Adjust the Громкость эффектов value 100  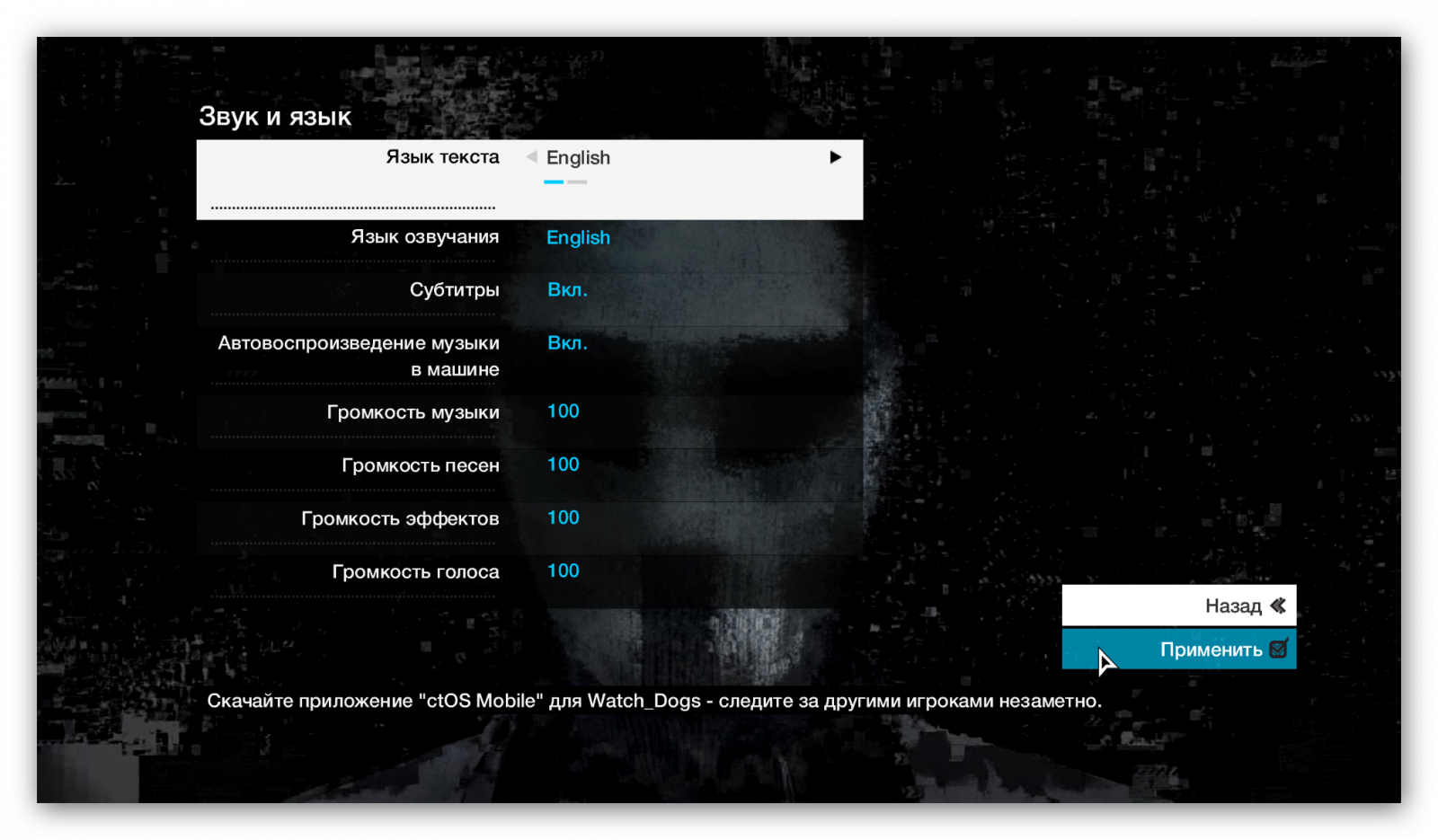click(564, 517)
